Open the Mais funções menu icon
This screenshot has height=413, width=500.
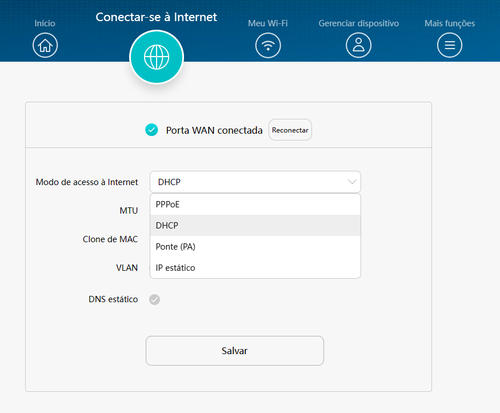[x=449, y=45]
